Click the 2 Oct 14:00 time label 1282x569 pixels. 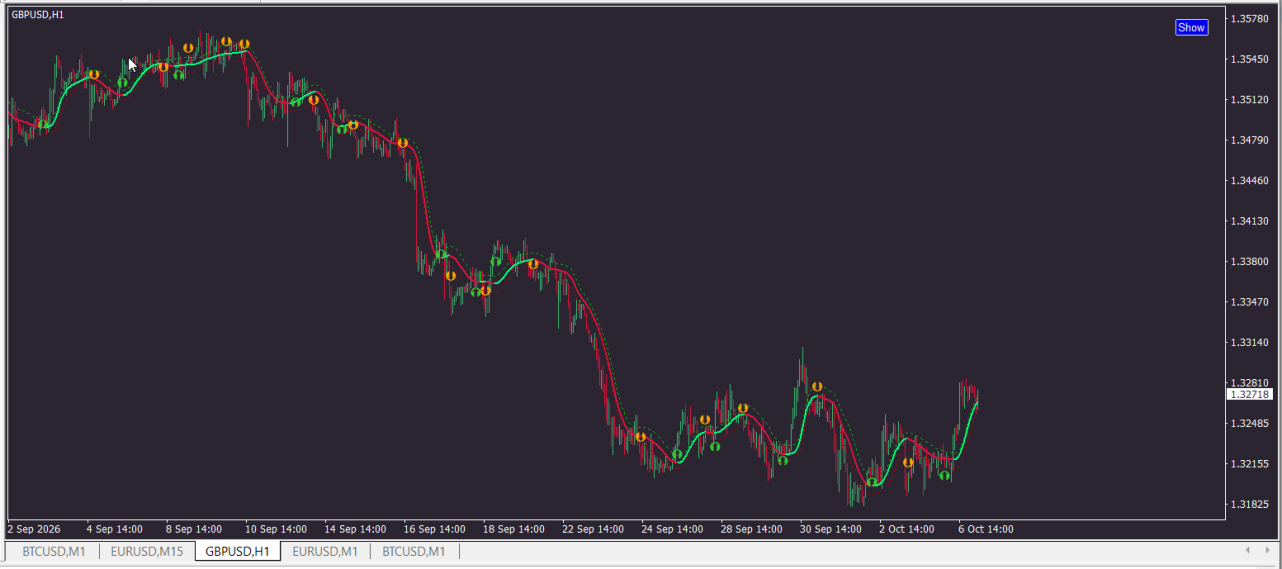tap(907, 529)
